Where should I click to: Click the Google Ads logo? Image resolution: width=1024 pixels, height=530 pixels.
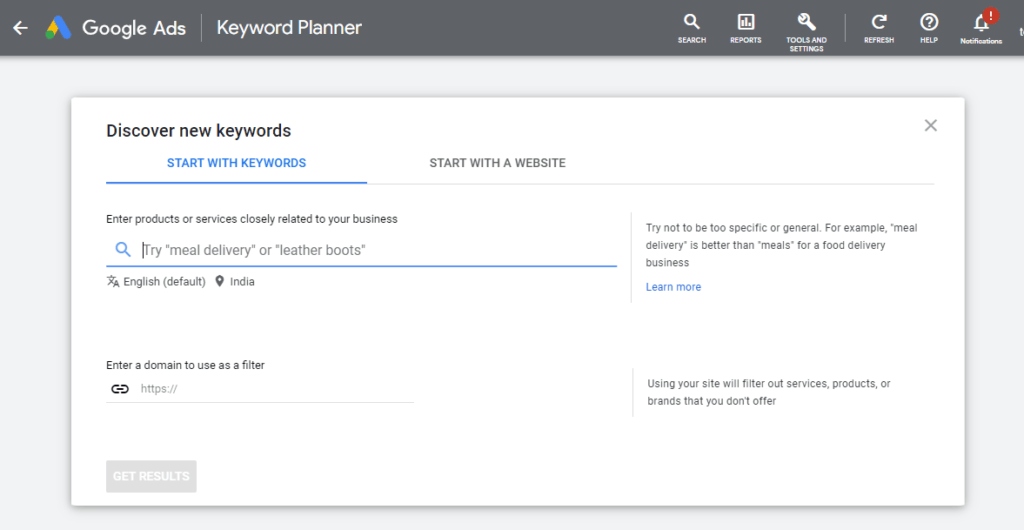tap(58, 28)
